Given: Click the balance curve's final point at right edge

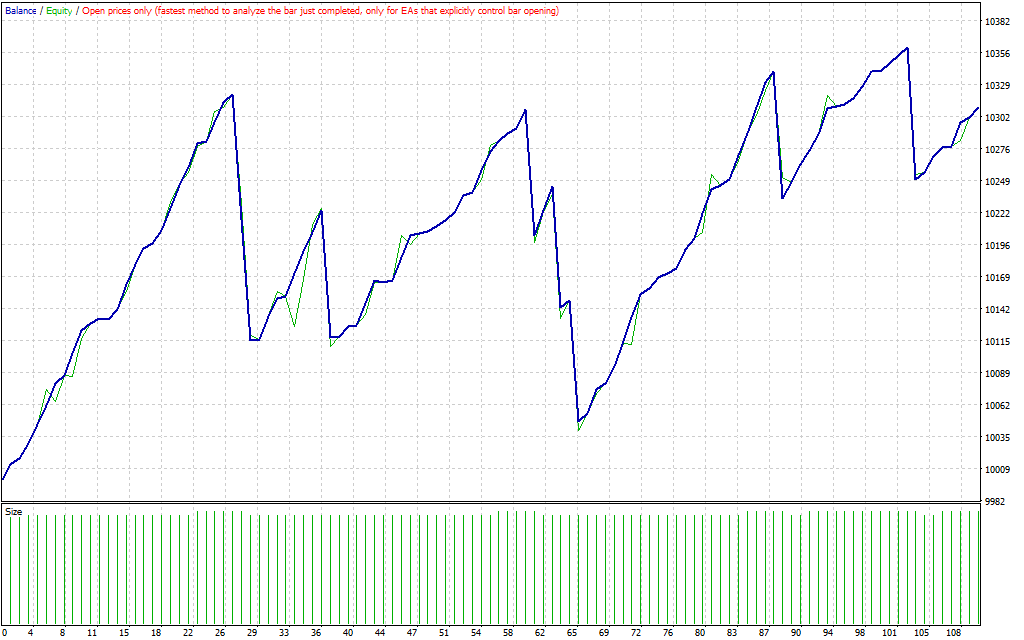Looking at the screenshot, I should (978, 107).
